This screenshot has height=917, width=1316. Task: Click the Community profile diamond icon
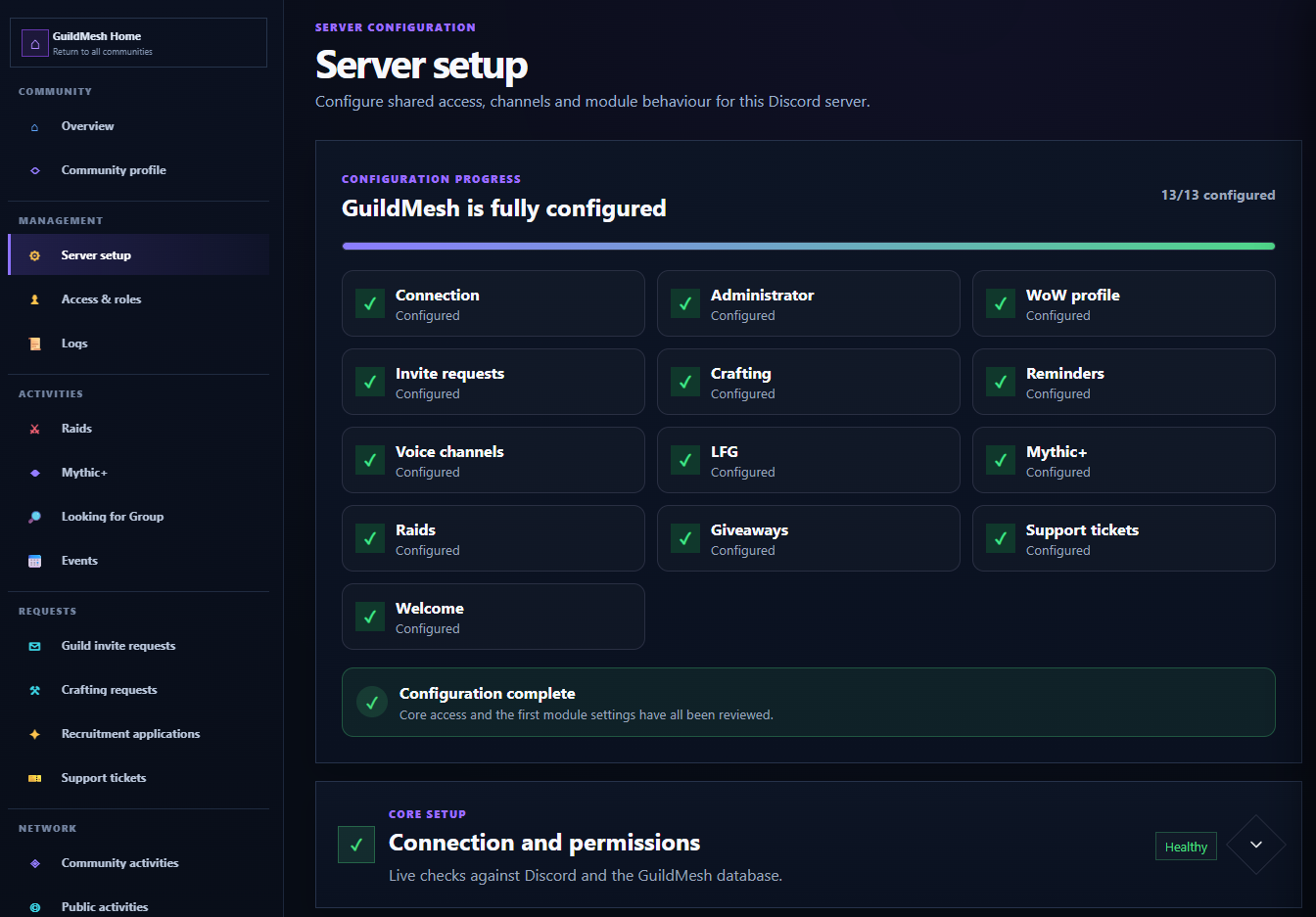click(x=35, y=170)
